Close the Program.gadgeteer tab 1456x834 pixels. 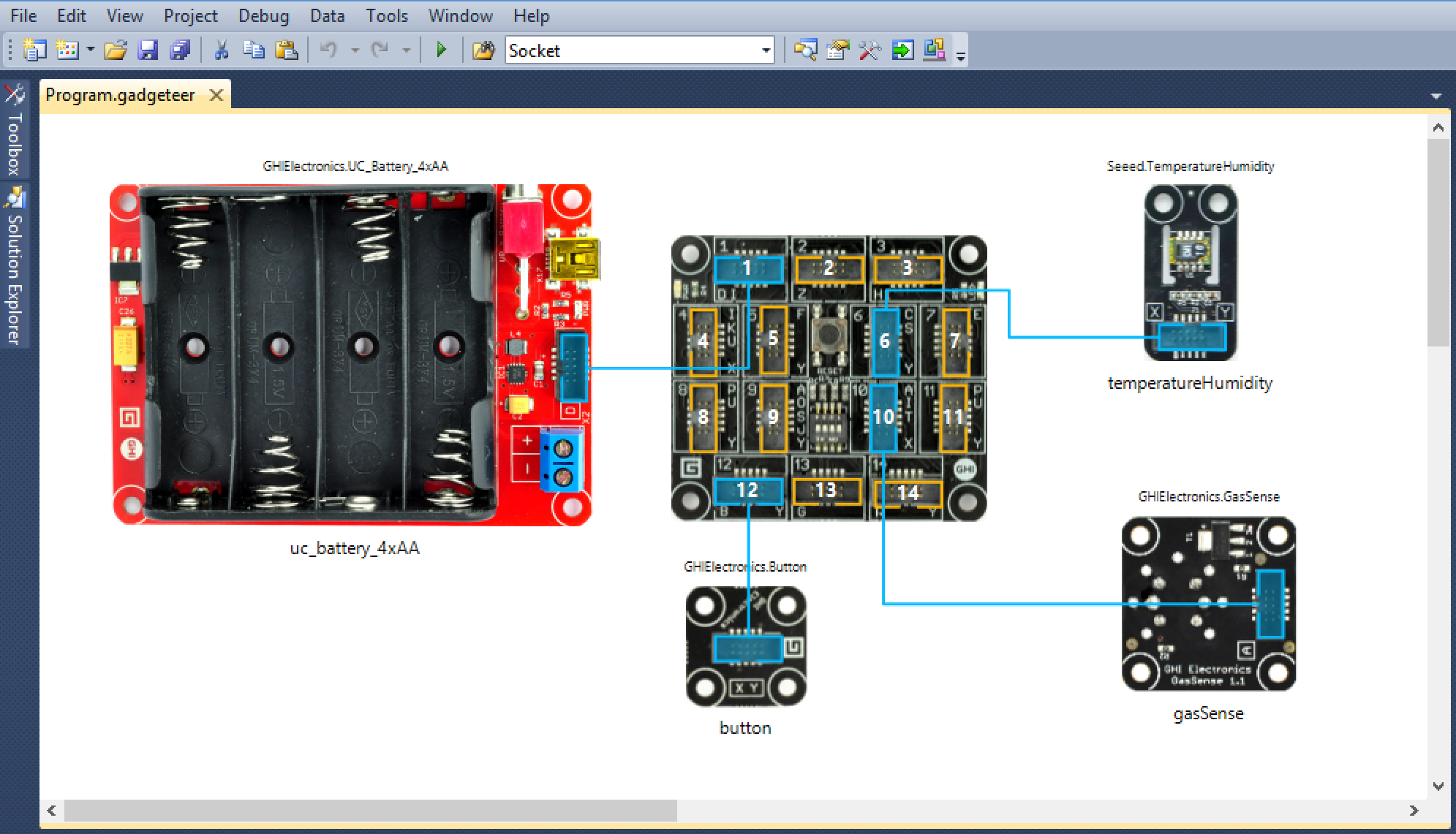click(216, 95)
